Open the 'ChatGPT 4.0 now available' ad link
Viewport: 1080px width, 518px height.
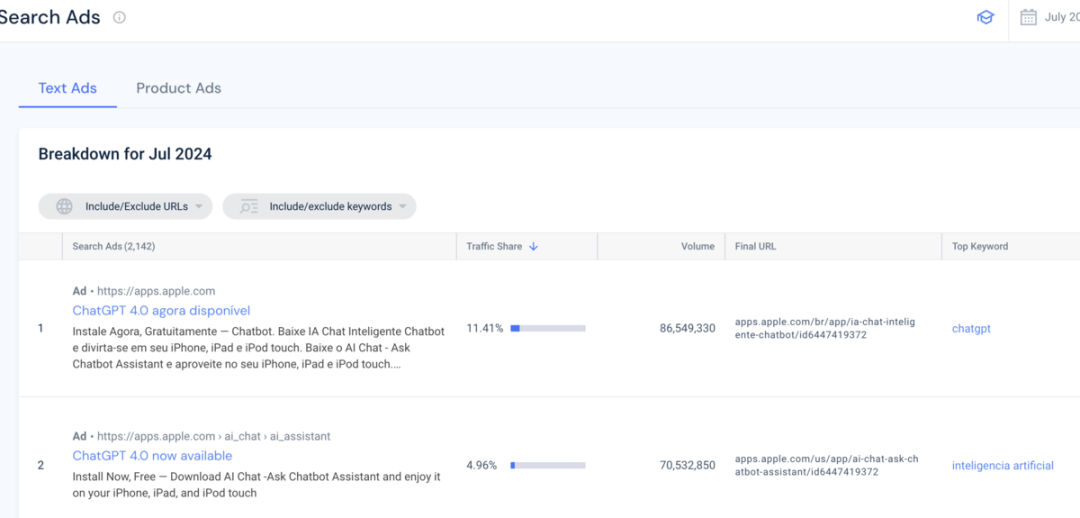pos(152,456)
